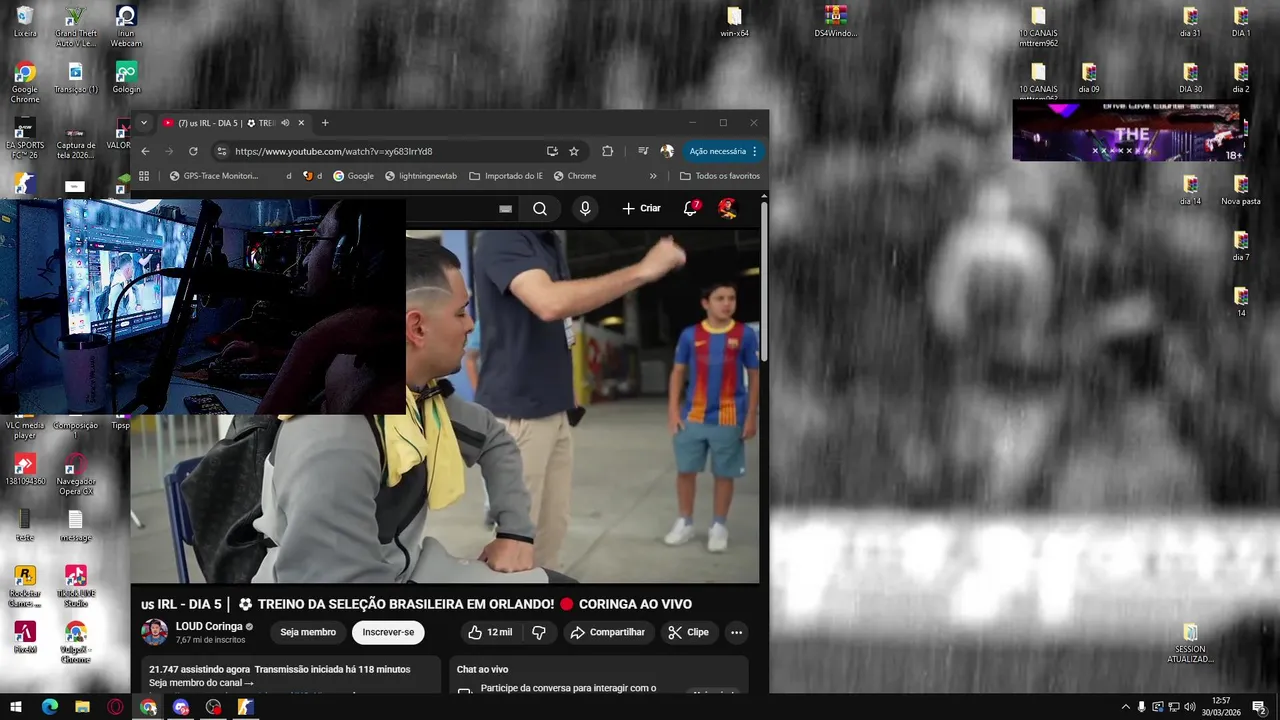Click the install app icon in address bar
This screenshot has width=1280, height=720.
tap(552, 151)
